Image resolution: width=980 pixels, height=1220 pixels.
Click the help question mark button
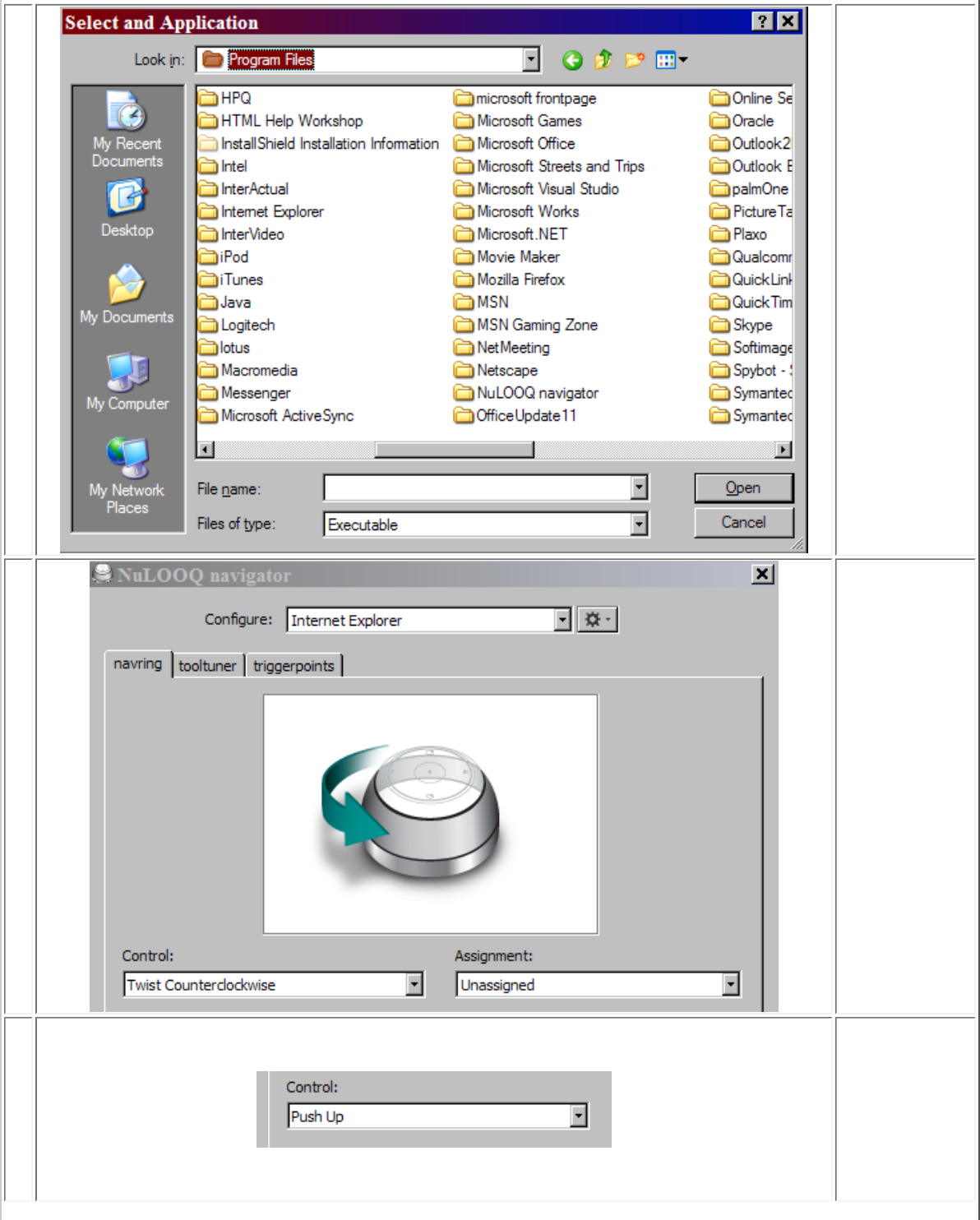(763, 21)
